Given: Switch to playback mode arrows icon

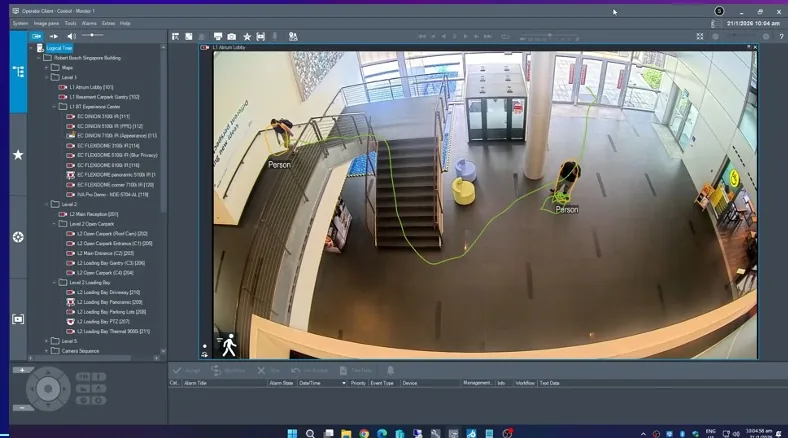Looking at the screenshot, I should coord(54,36).
